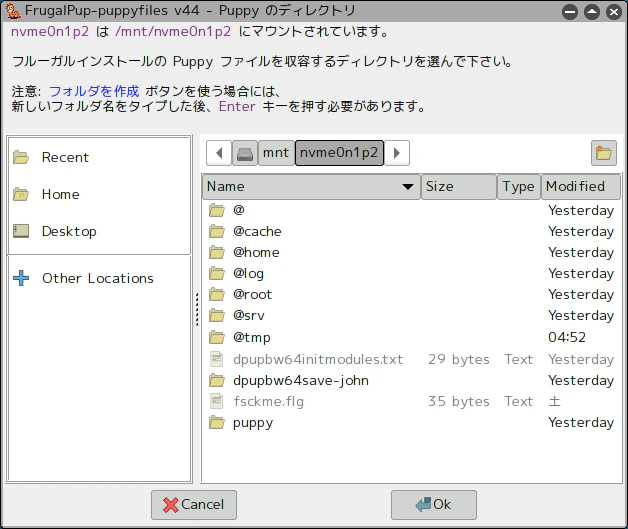Sort files by the Type column
628x529 pixels.
[x=519, y=187]
